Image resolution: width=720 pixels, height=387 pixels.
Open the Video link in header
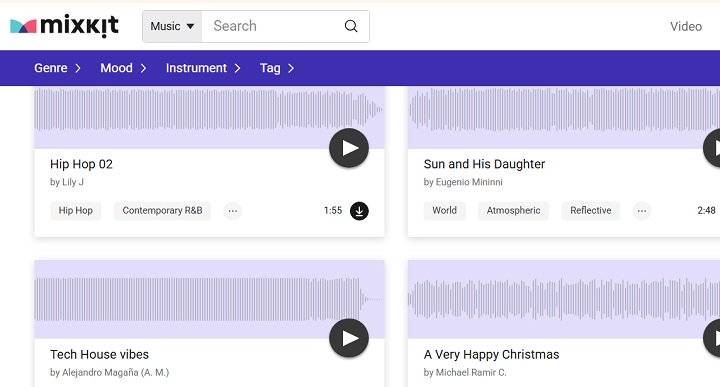[686, 27]
